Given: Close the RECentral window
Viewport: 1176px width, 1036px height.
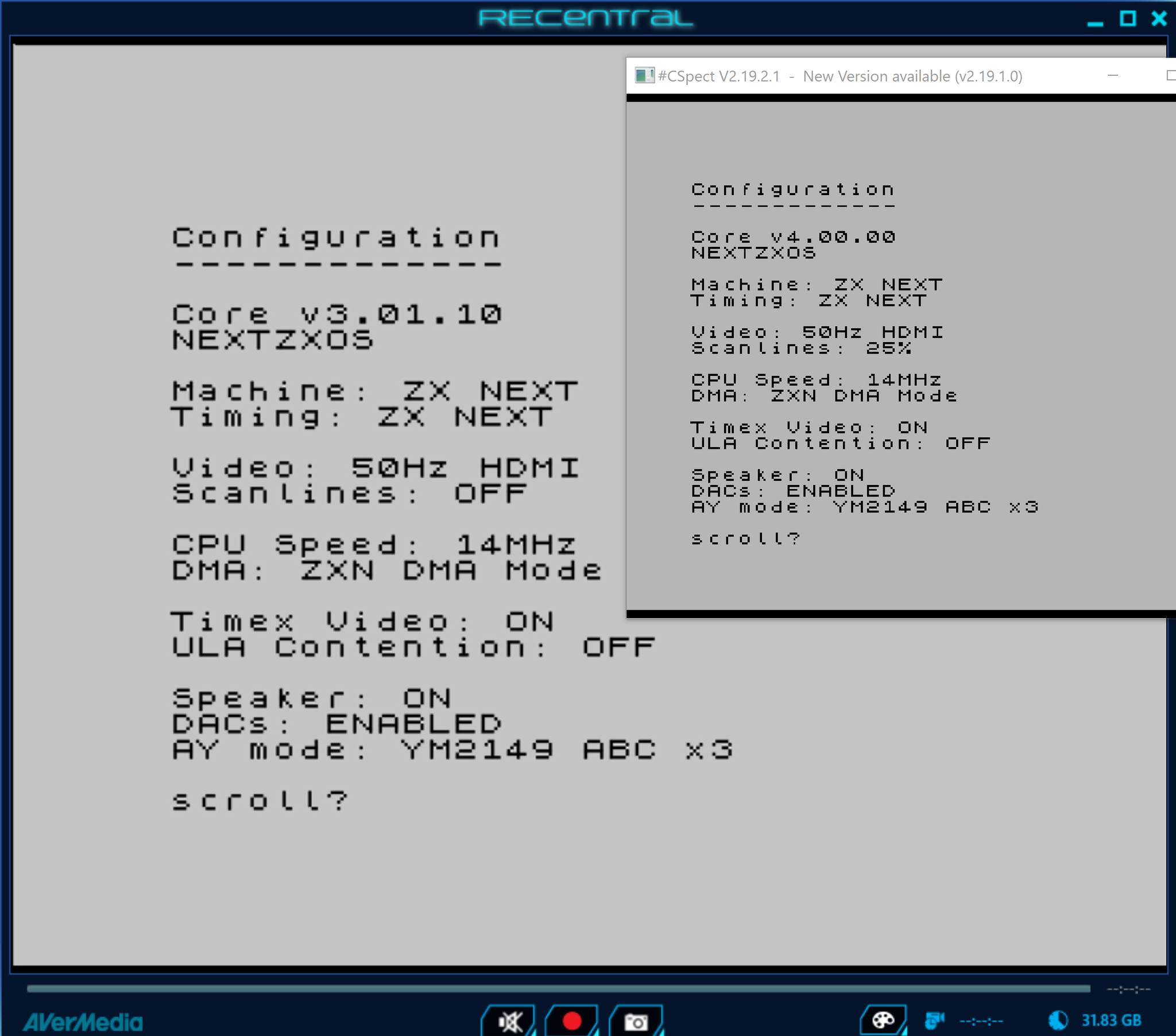Looking at the screenshot, I should tap(1159, 18).
